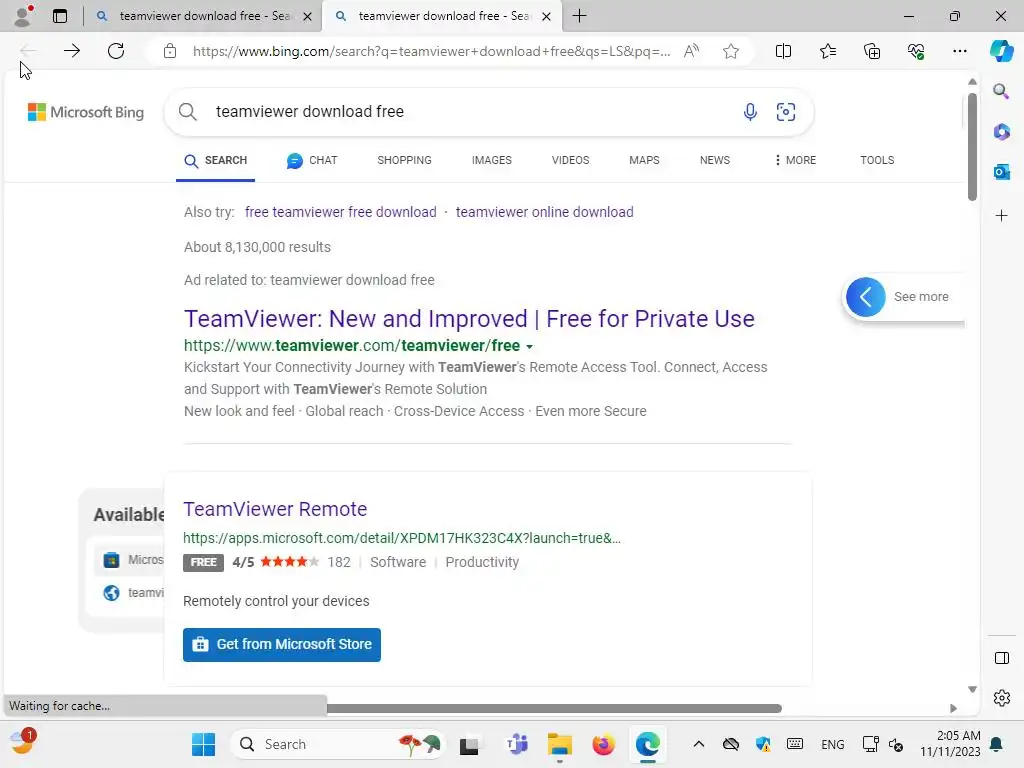The width and height of the screenshot is (1024, 768).
Task: Open the browser profile icon
Action: point(23,16)
